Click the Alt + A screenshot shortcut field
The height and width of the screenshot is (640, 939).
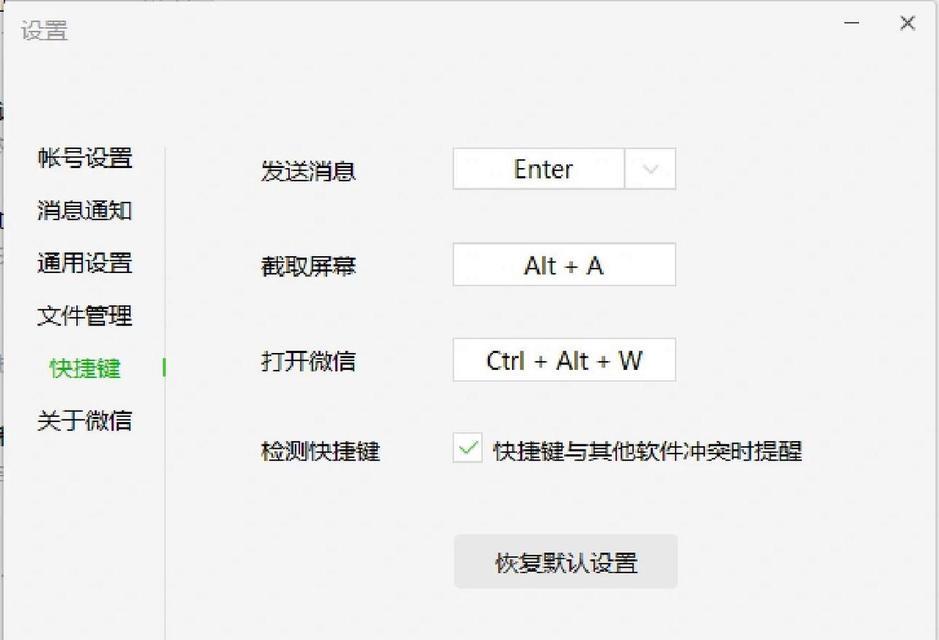564,266
